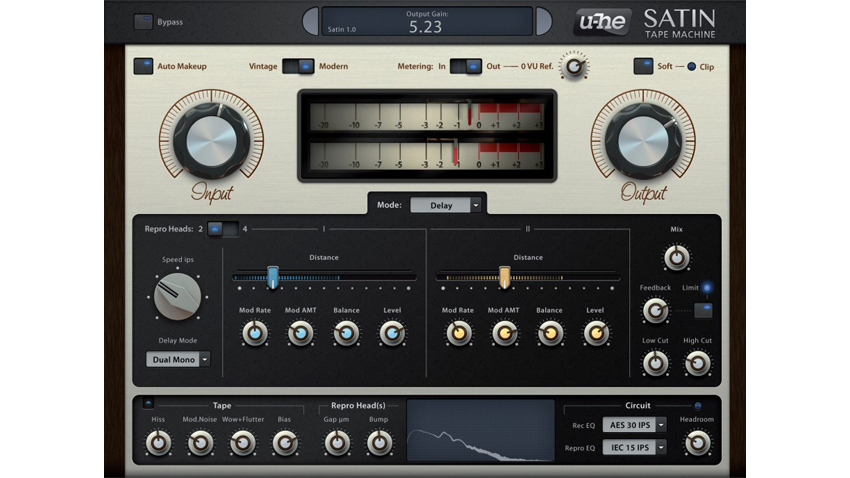Image resolution: width=850 pixels, height=478 pixels.
Task: Click the Wow+Flutter knob
Action: pos(243,443)
